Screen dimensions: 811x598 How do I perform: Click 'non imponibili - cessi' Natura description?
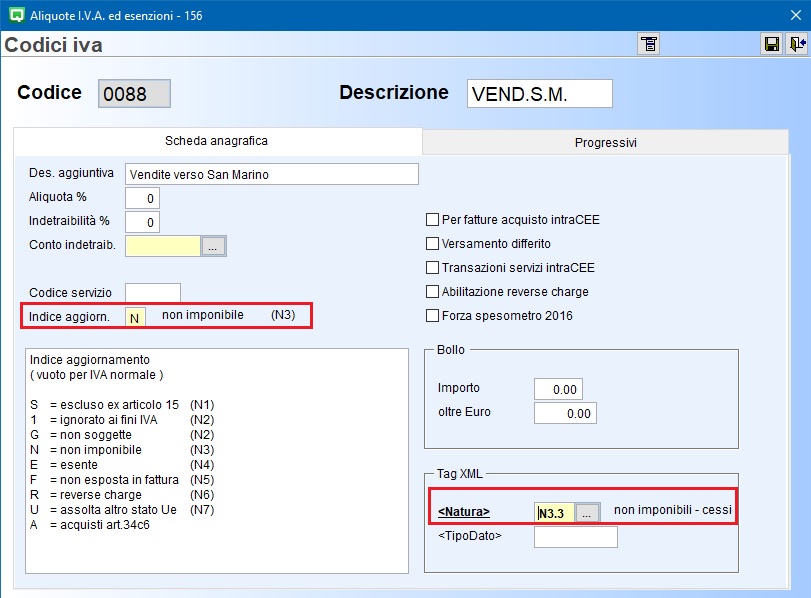pyautogui.click(x=672, y=510)
